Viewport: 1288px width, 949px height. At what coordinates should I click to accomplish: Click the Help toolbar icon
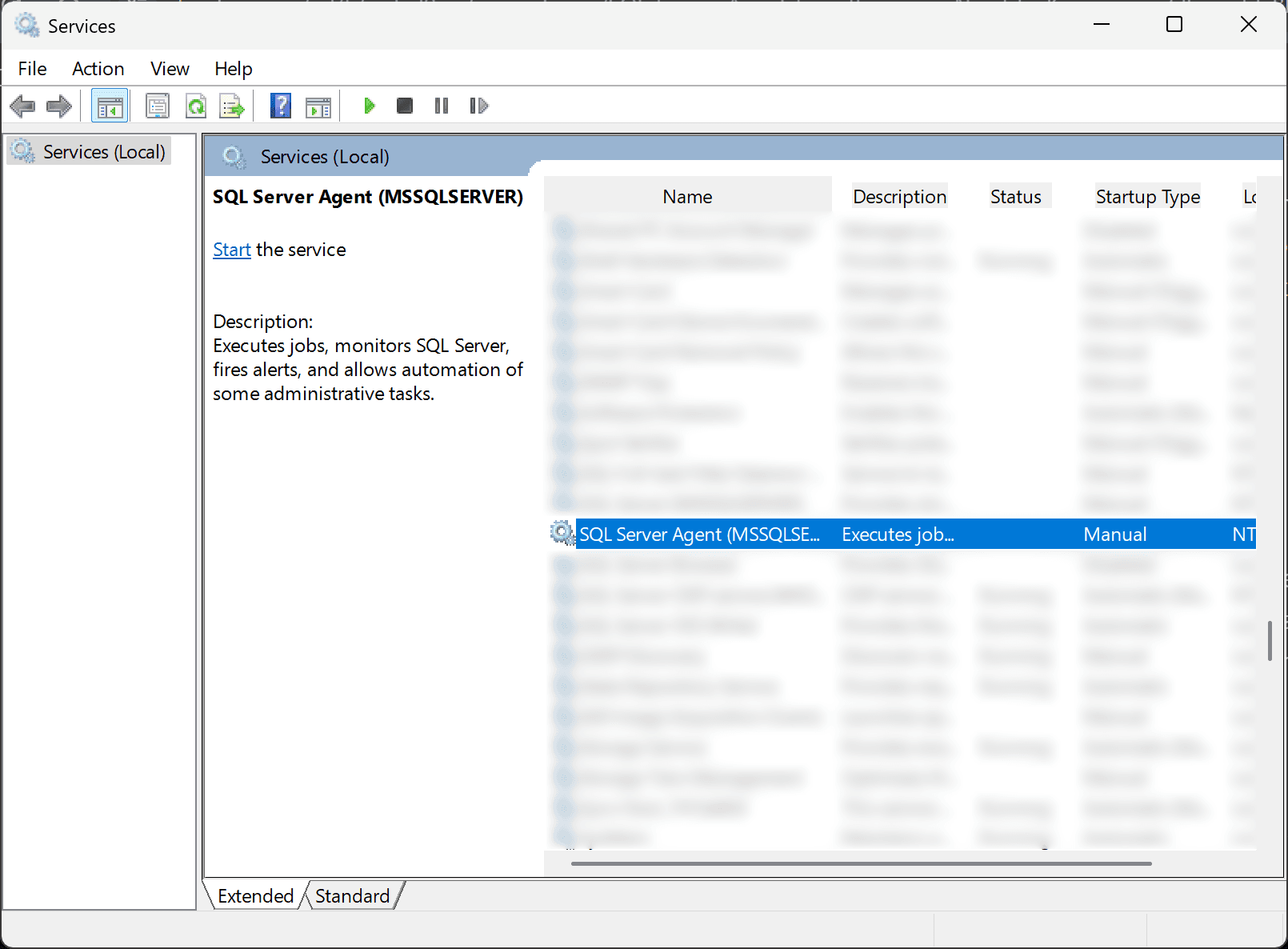[x=281, y=106]
